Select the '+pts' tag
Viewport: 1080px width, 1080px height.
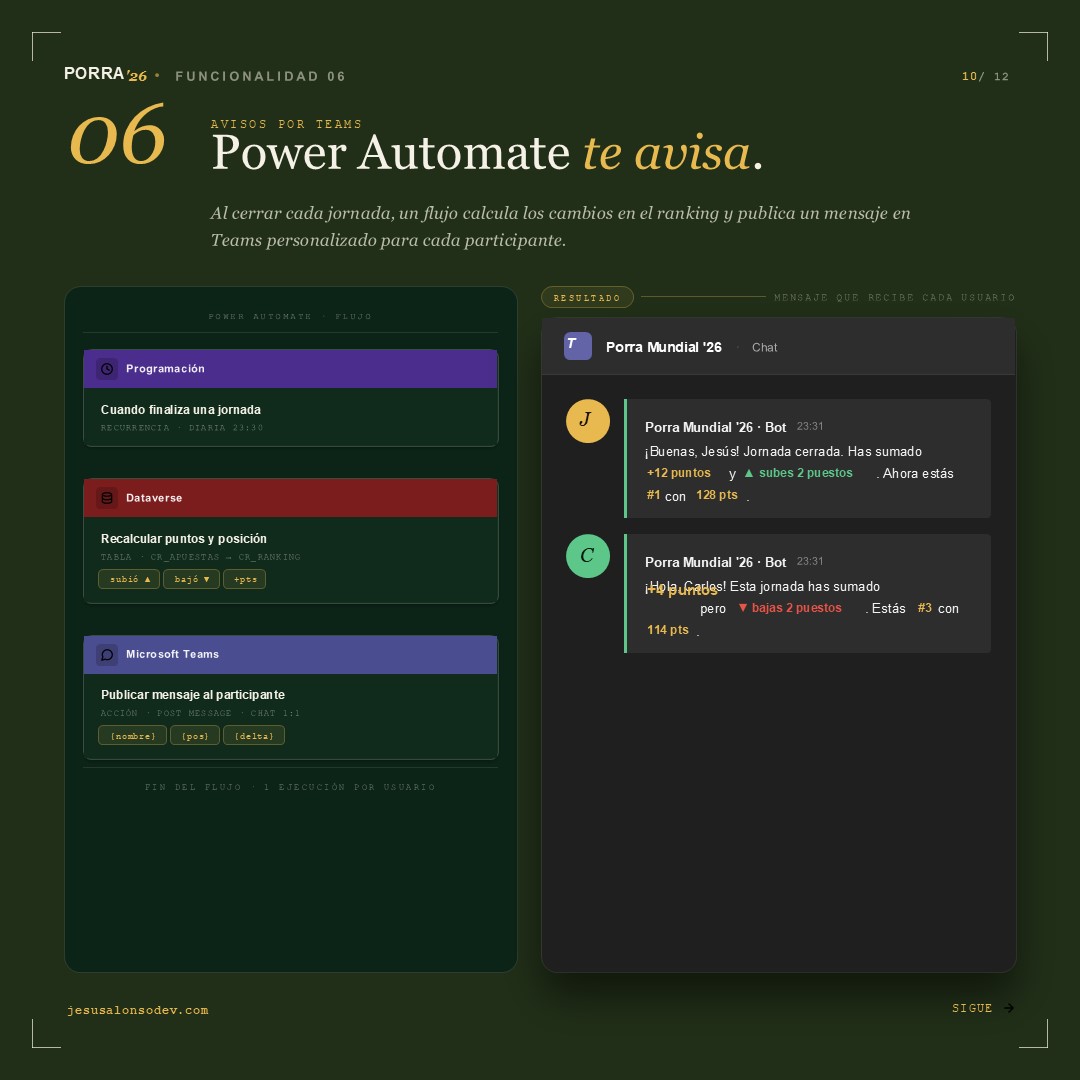click(245, 579)
